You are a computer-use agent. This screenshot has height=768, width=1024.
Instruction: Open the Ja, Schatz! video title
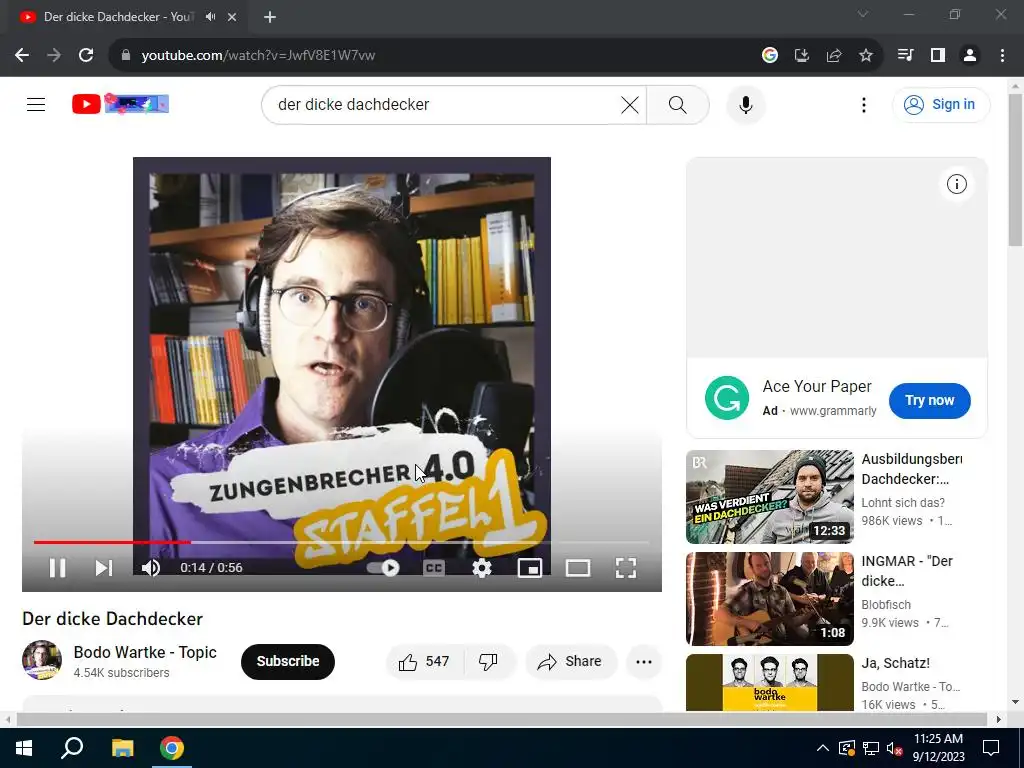pos(896,663)
